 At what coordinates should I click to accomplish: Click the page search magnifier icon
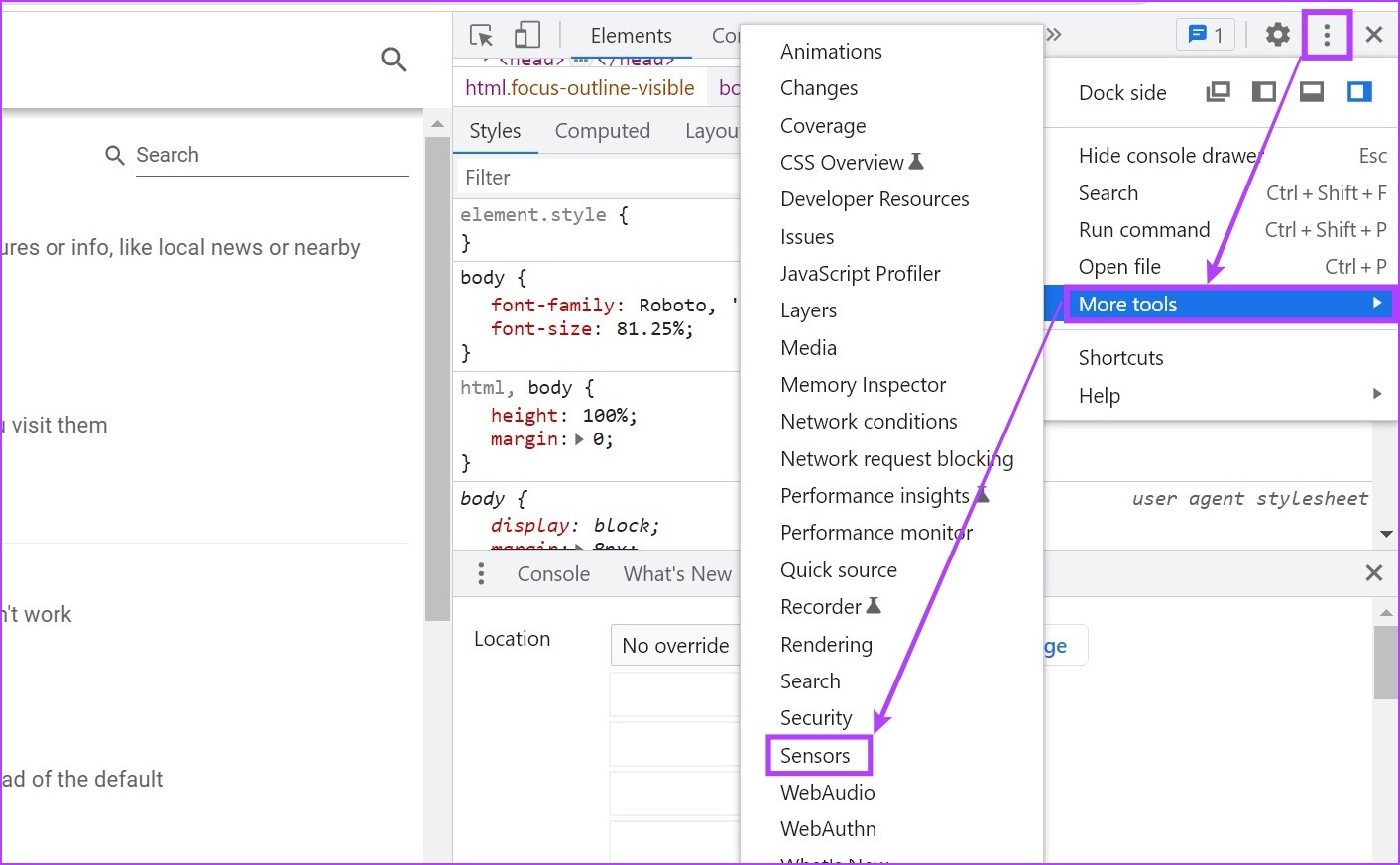coord(393,60)
